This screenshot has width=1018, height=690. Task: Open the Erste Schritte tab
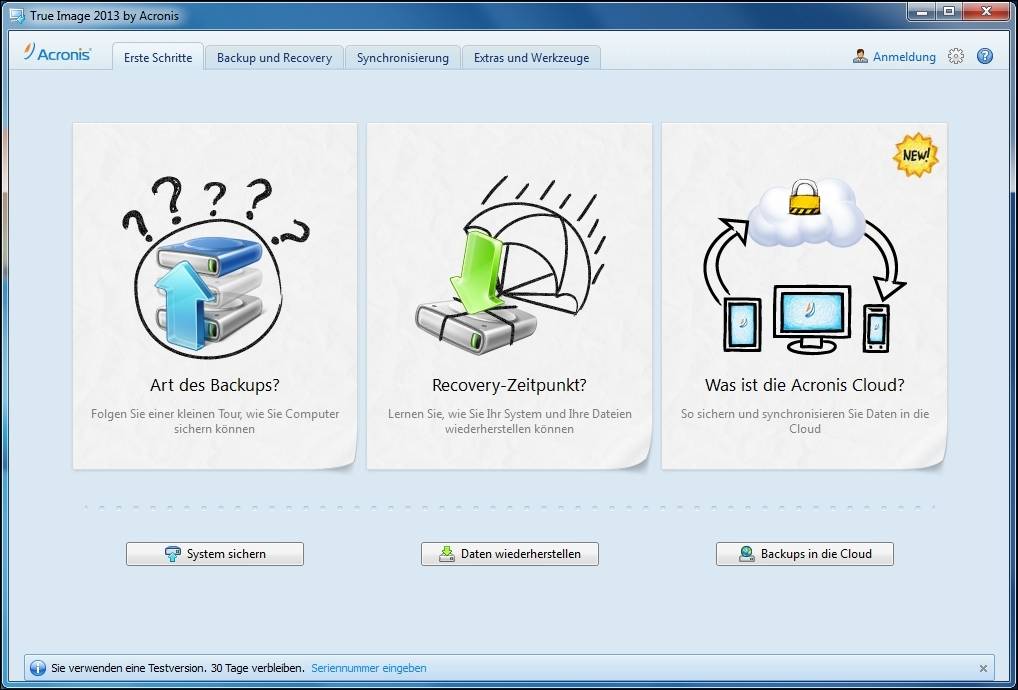(158, 57)
